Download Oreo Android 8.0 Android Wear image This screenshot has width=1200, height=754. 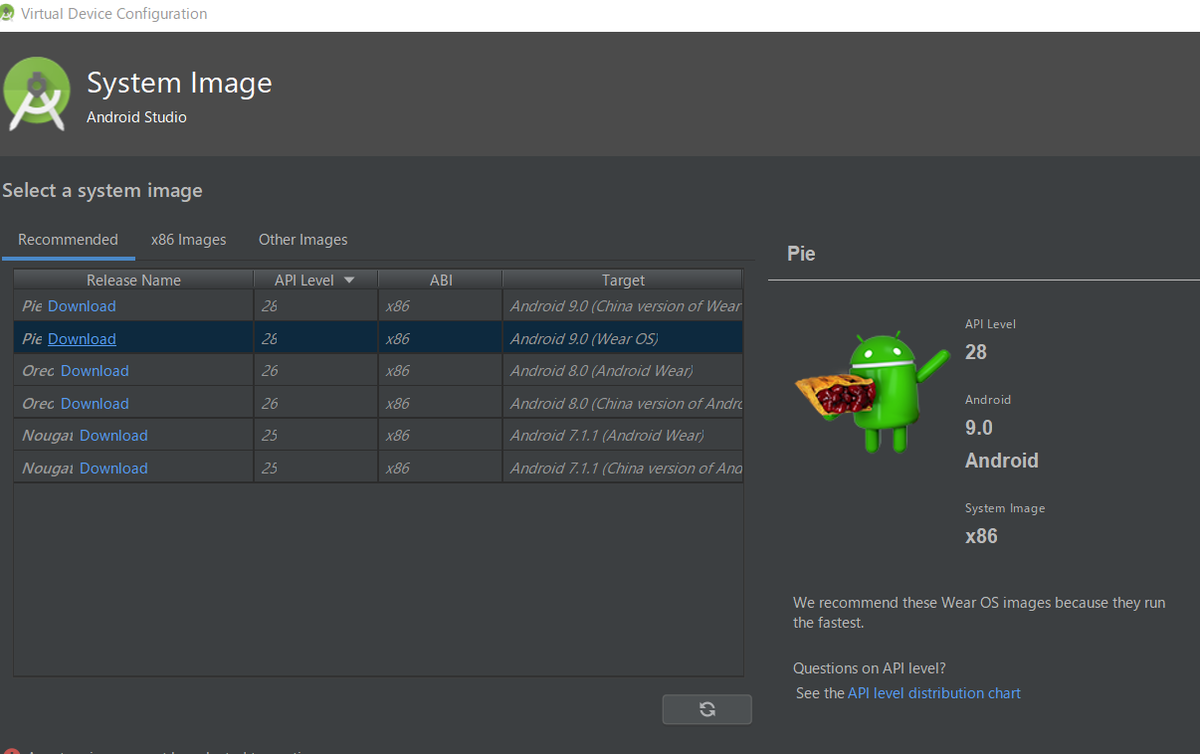point(95,371)
